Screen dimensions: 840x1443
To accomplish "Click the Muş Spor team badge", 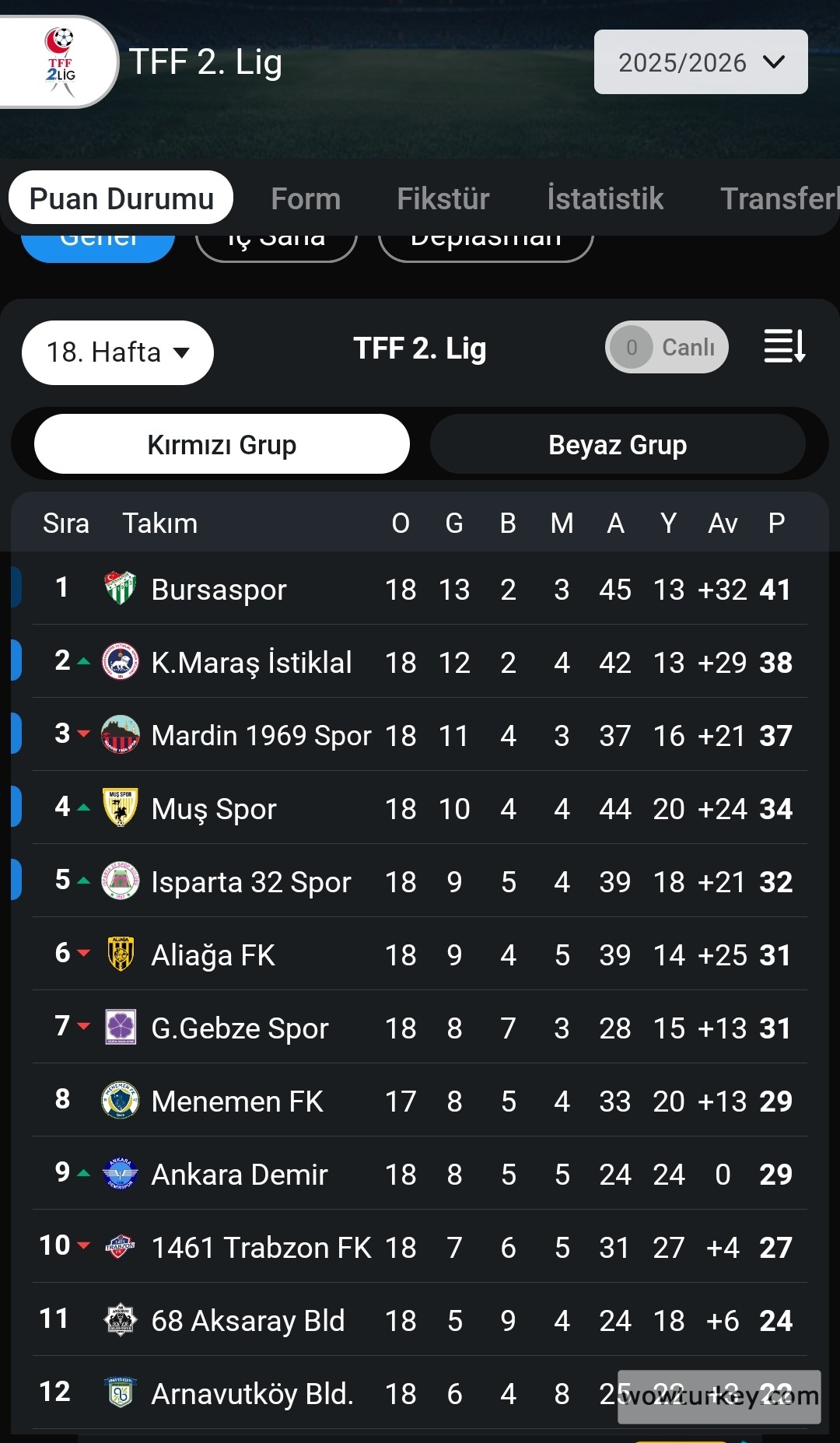I will tap(121, 808).
